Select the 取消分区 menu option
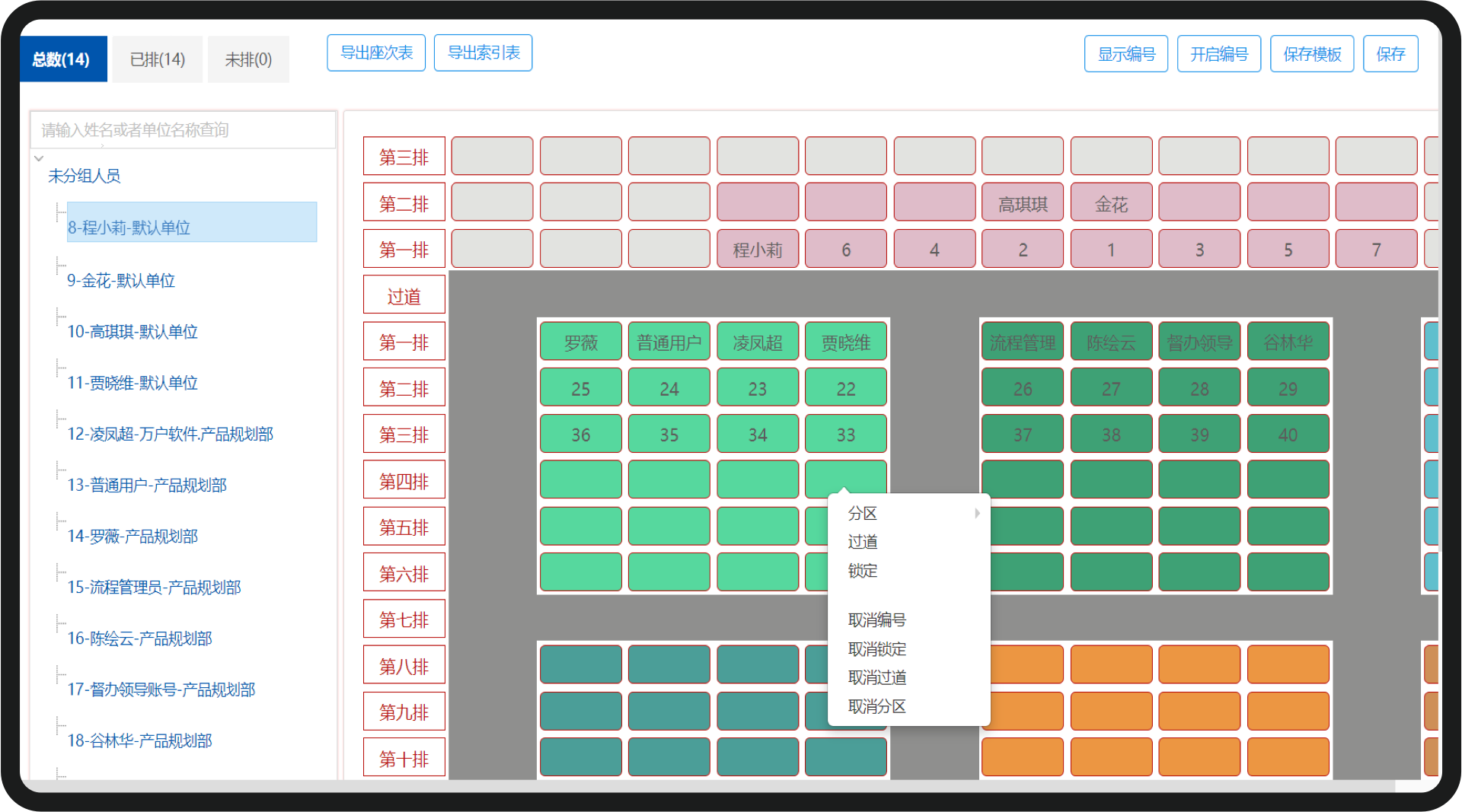Screen dimensions: 1462x812 click(876, 706)
